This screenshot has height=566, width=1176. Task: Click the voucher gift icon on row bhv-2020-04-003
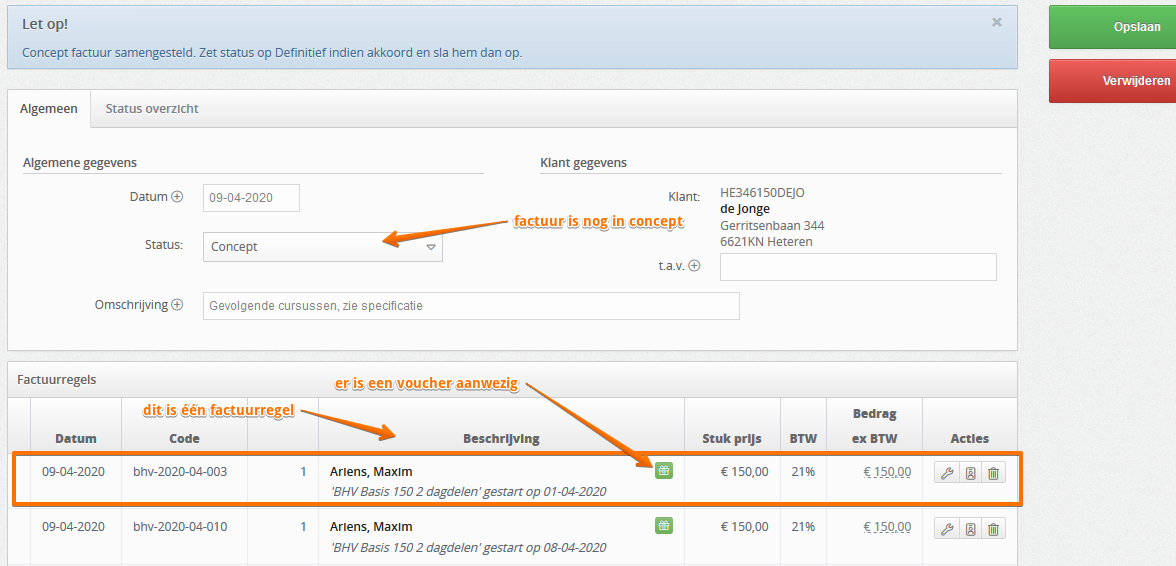point(664,471)
